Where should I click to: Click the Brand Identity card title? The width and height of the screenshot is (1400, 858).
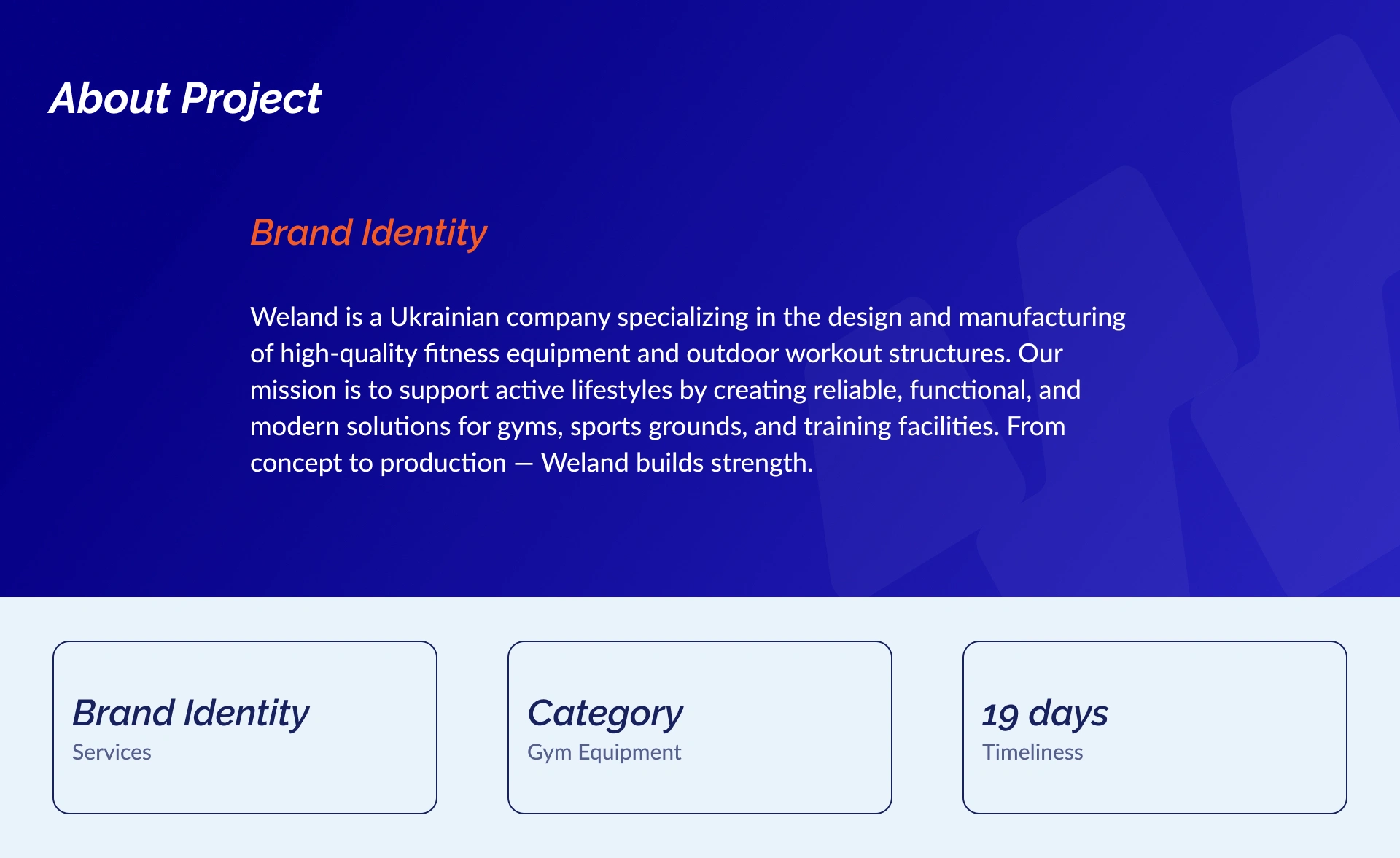click(191, 713)
